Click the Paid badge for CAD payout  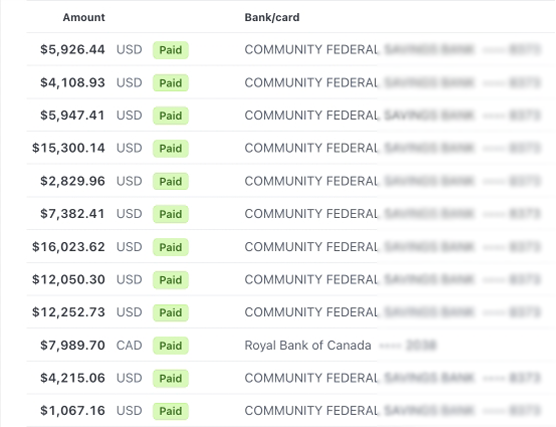(x=171, y=345)
